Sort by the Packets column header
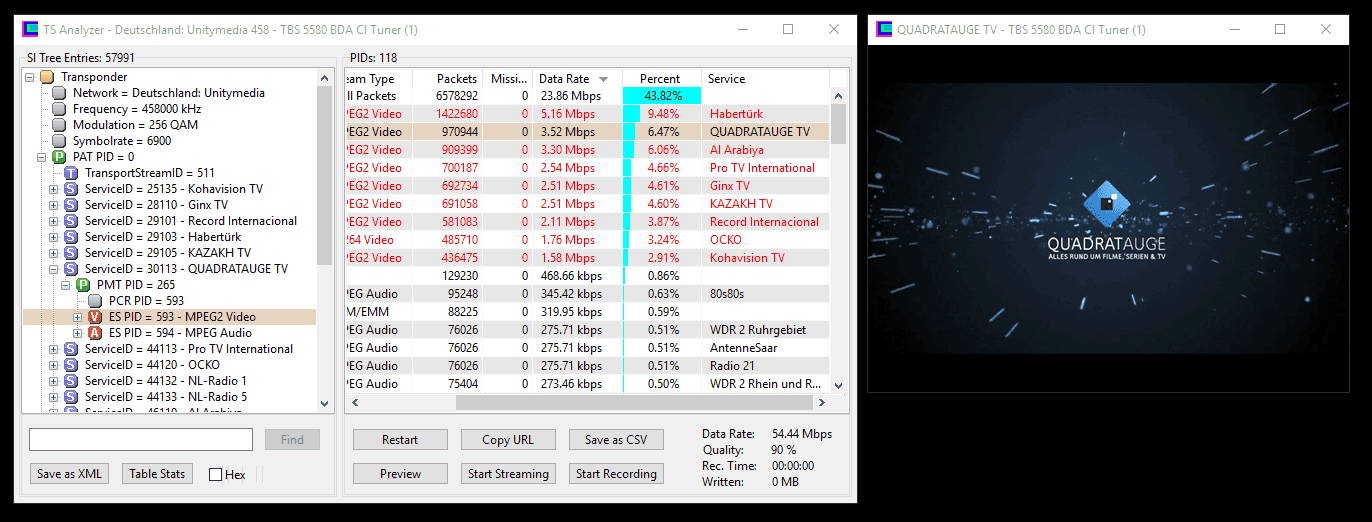The image size is (1372, 522). point(448,79)
